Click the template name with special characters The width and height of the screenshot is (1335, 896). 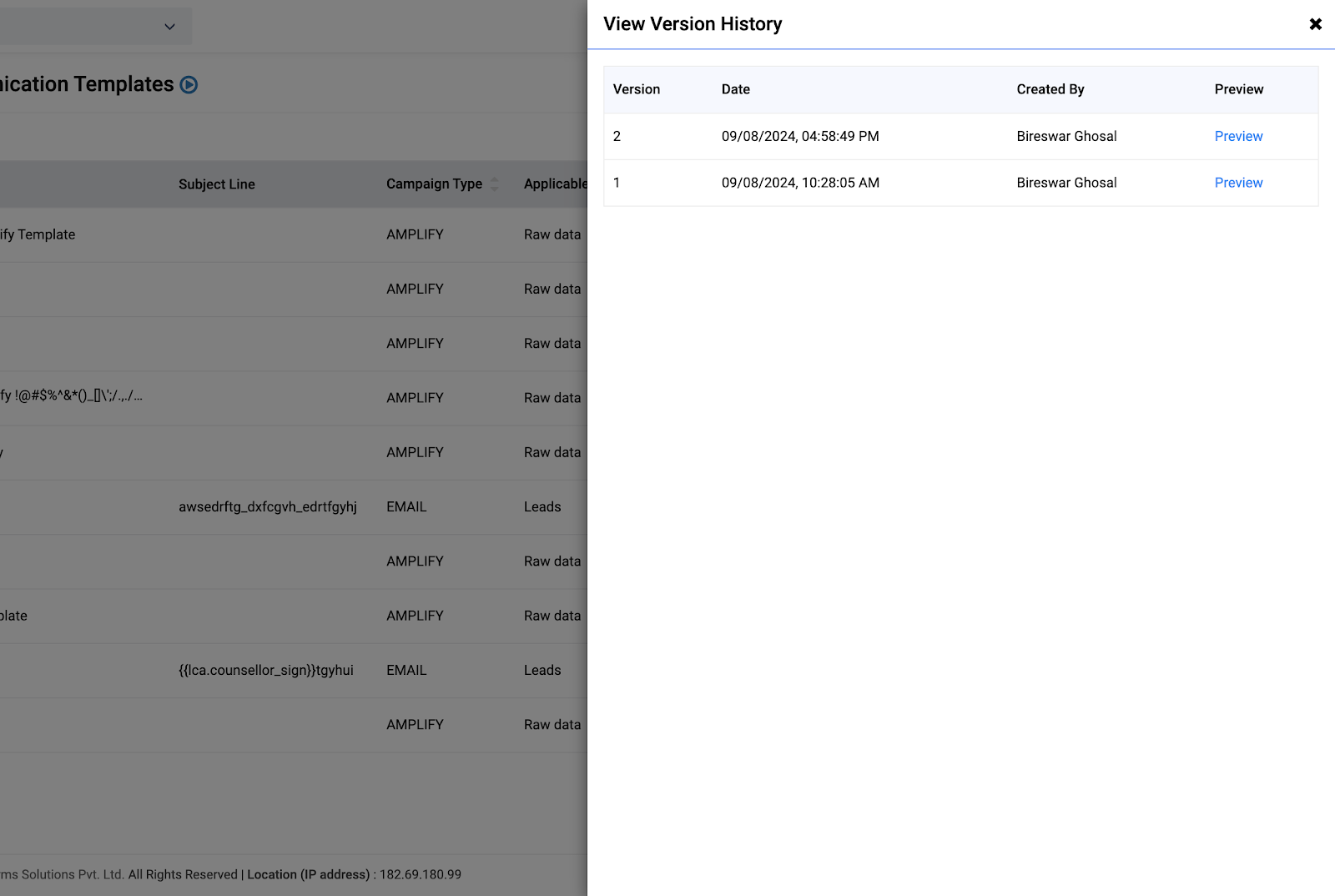[72, 396]
